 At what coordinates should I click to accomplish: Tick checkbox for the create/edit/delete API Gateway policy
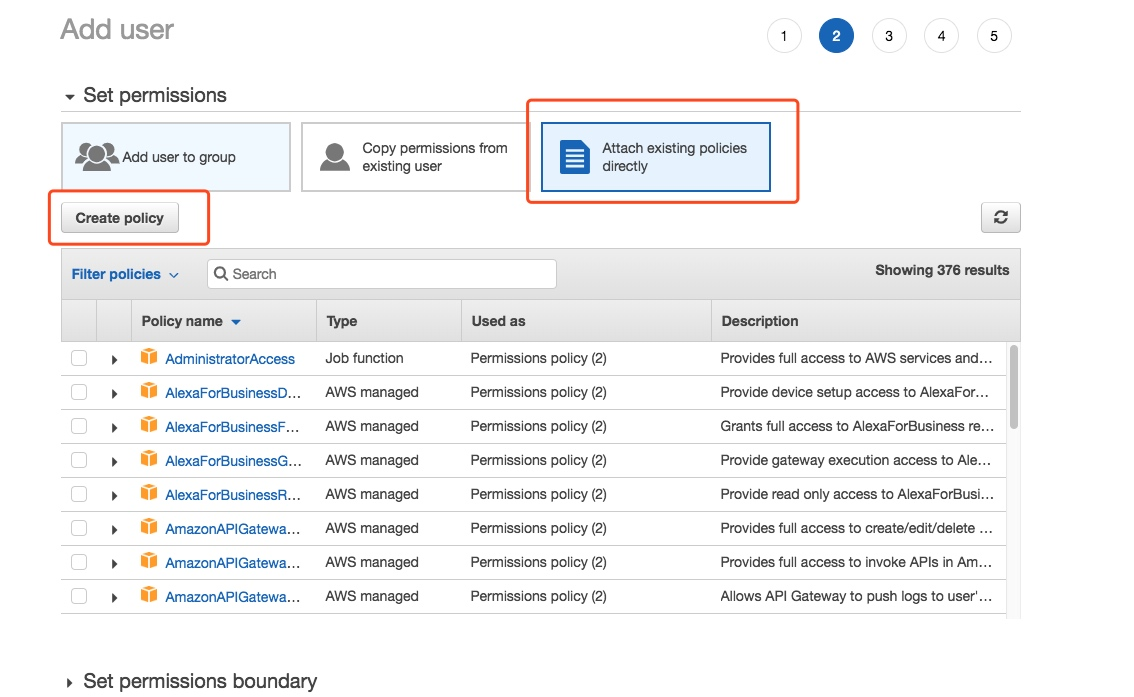[x=79, y=528]
